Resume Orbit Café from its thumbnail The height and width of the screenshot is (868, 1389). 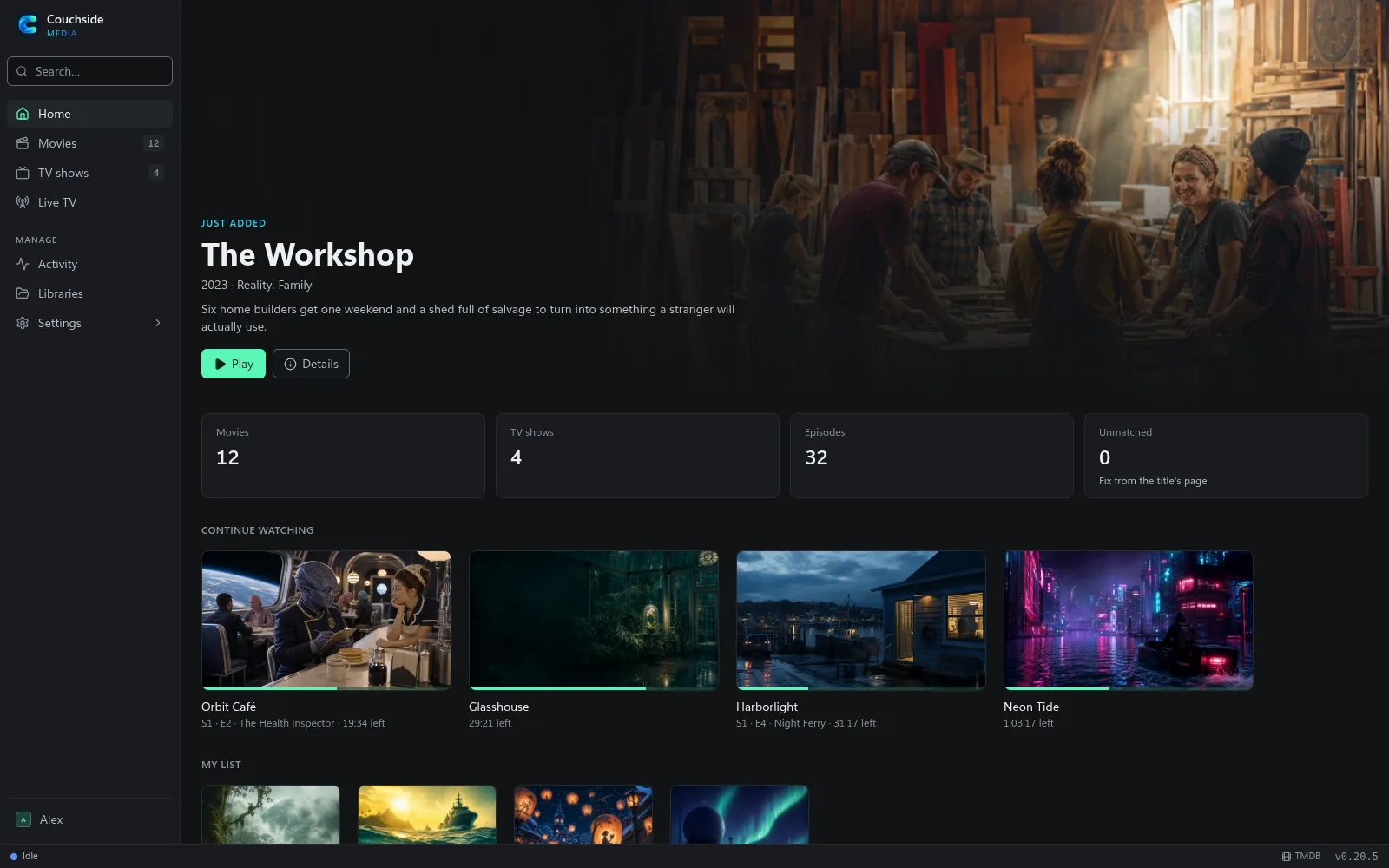[326, 620]
